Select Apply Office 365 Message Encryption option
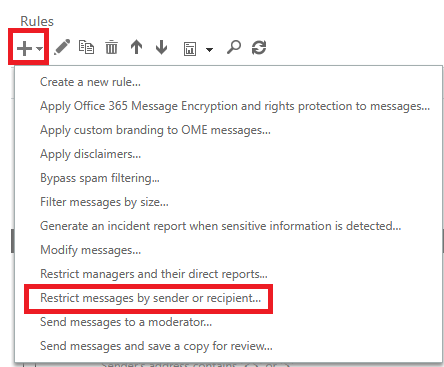This screenshot has width=444, height=367. pos(235,106)
